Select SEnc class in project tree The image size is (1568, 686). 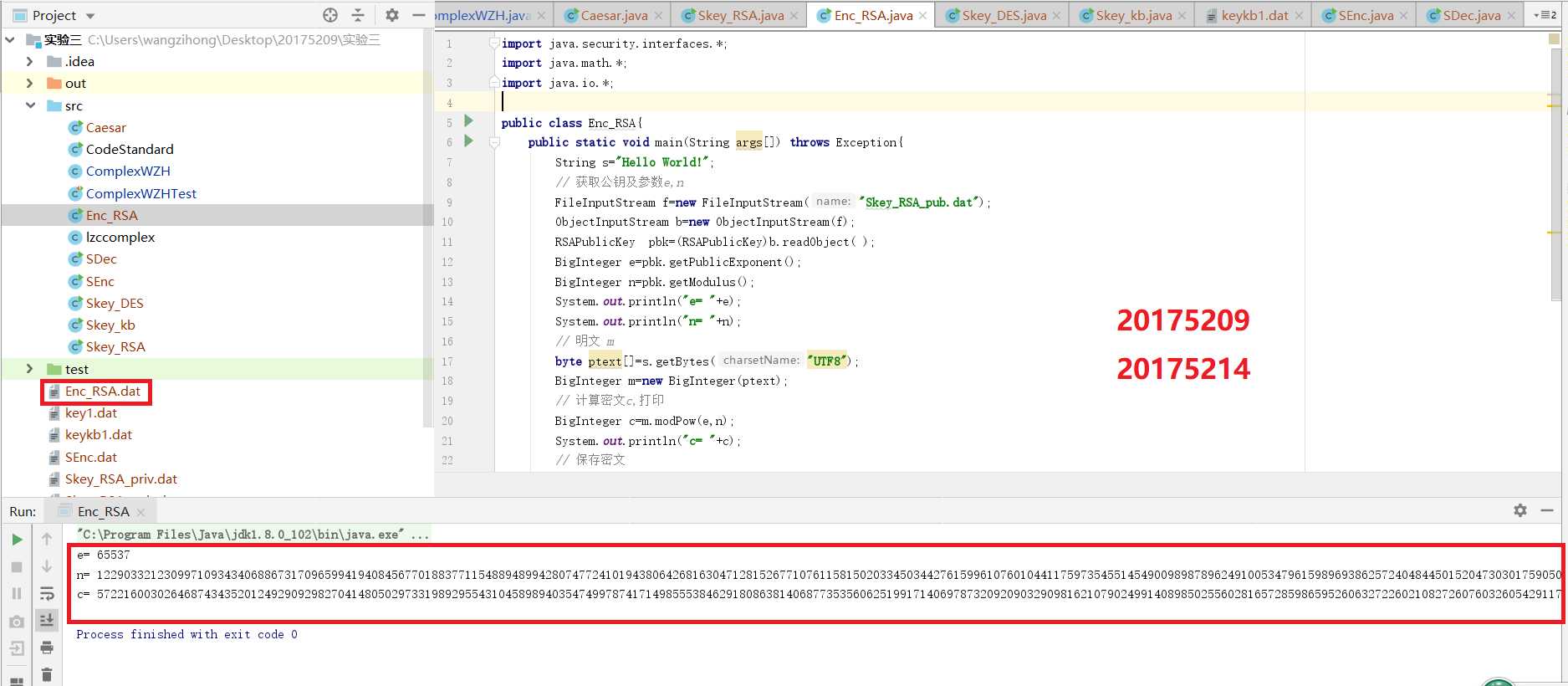pyautogui.click(x=100, y=281)
